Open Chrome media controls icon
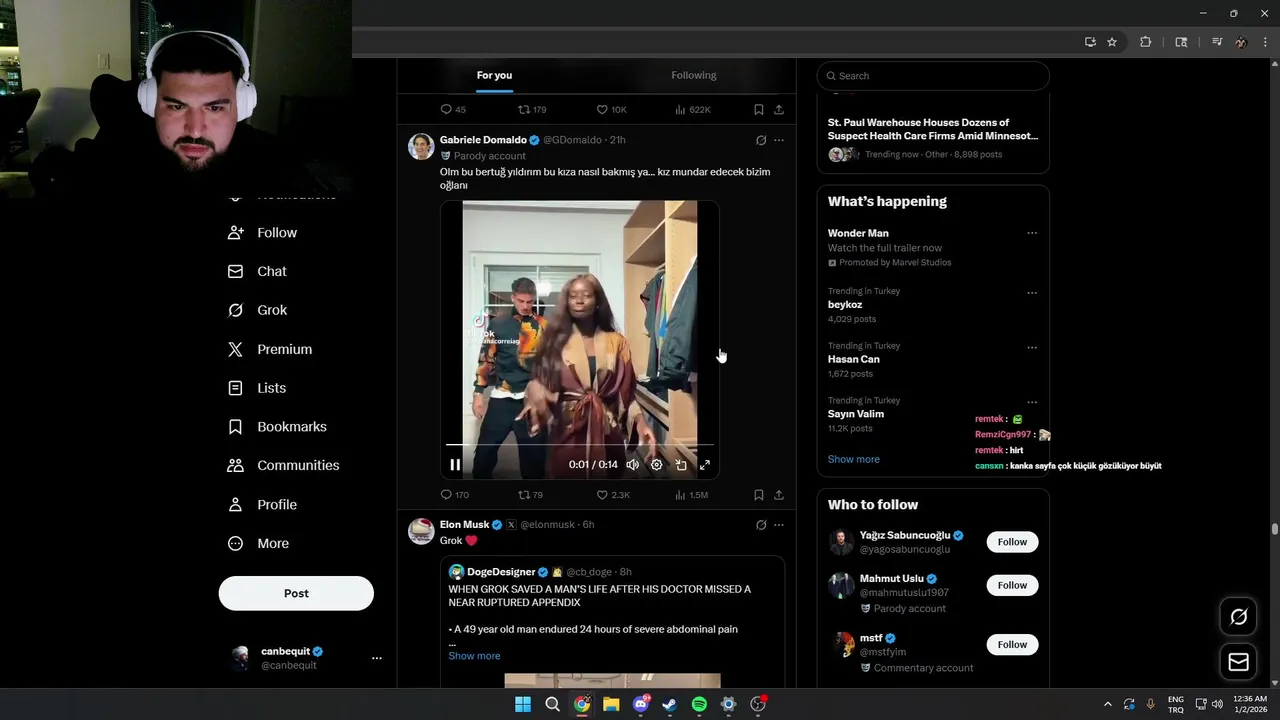The image size is (1280, 720). click(1217, 42)
